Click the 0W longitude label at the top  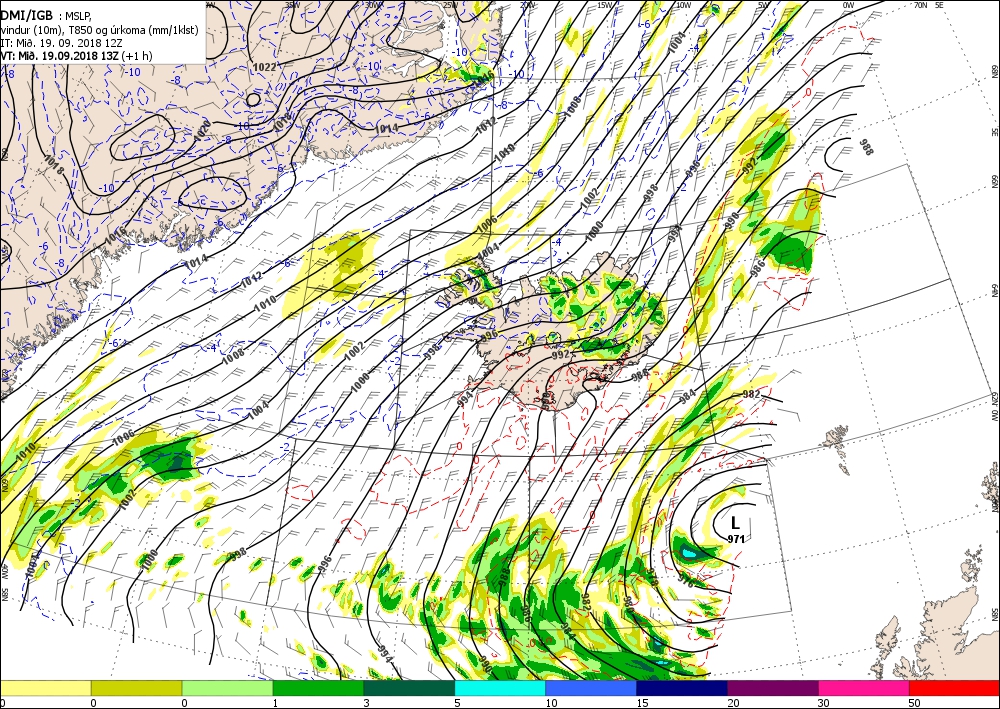(x=848, y=5)
